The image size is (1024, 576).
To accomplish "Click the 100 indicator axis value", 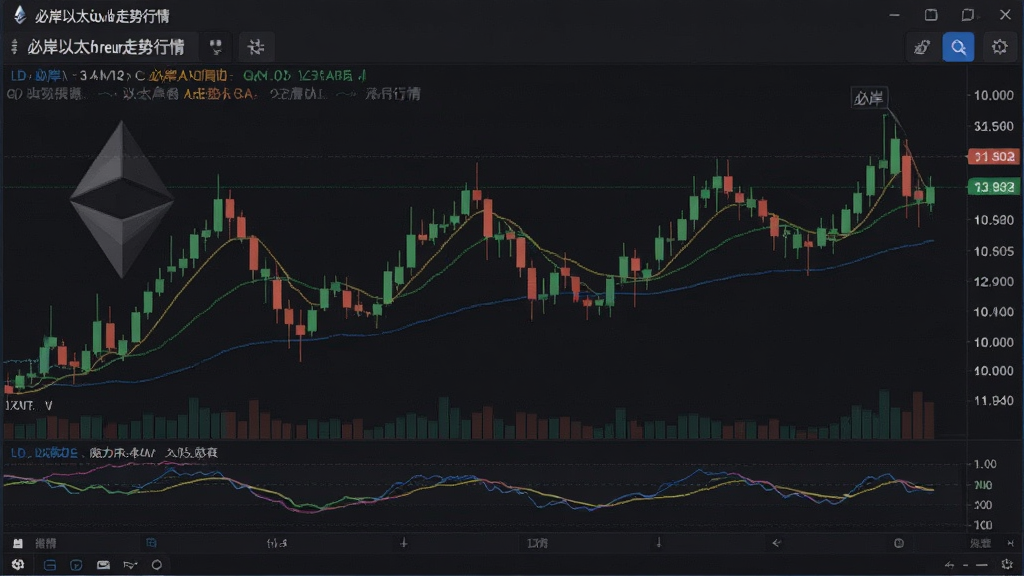I will [x=983, y=525].
